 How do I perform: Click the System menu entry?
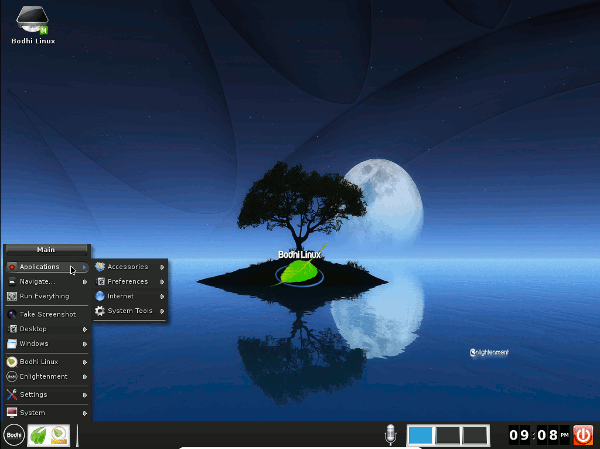click(x=33, y=412)
